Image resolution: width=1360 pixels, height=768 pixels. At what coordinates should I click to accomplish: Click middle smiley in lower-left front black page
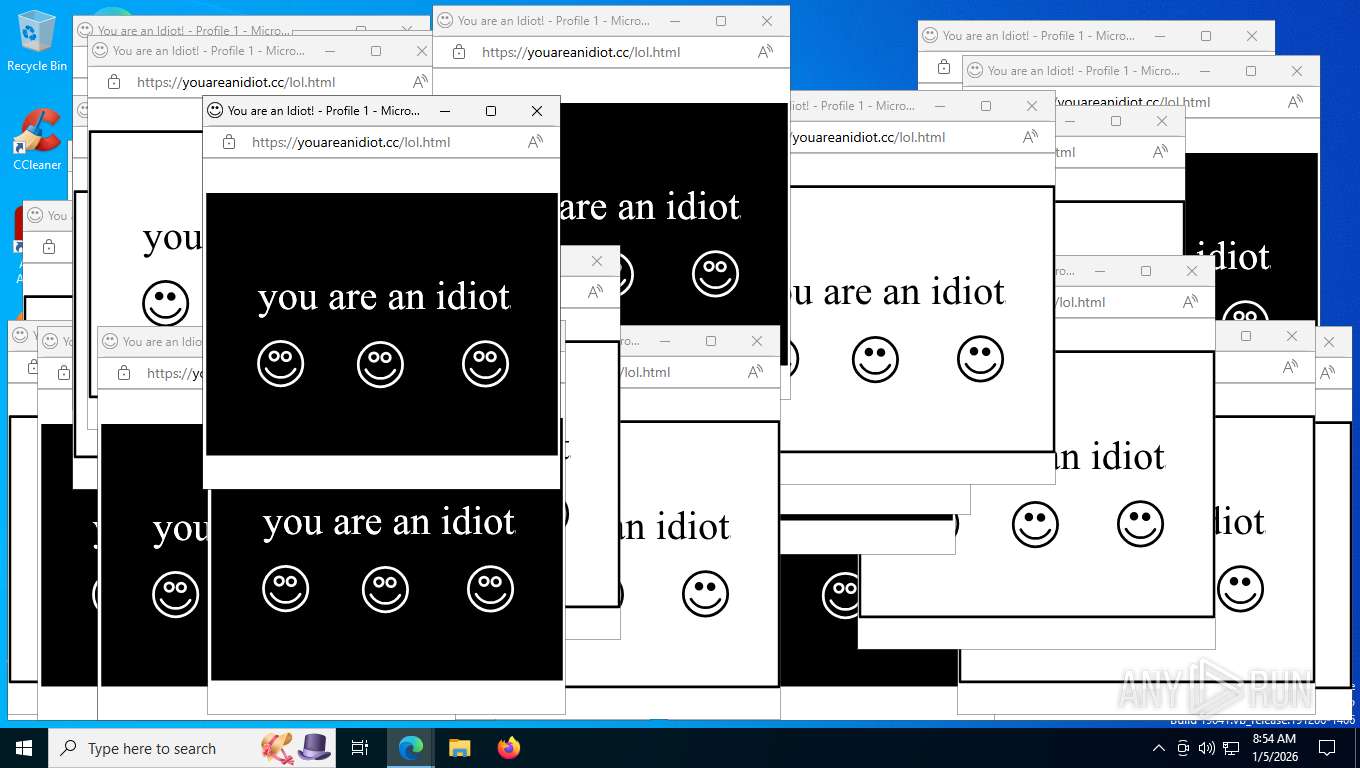[x=385, y=589]
